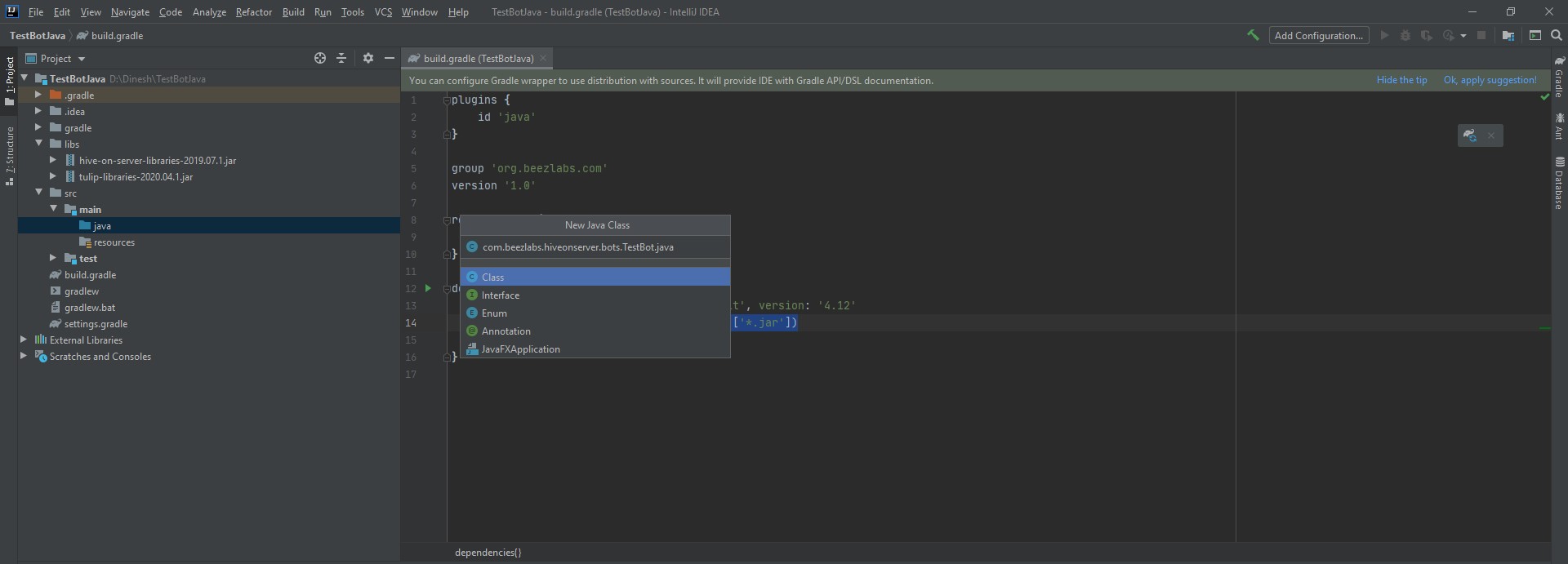Hide the Project panel with minus icon
1568x564 pixels.
(390, 58)
